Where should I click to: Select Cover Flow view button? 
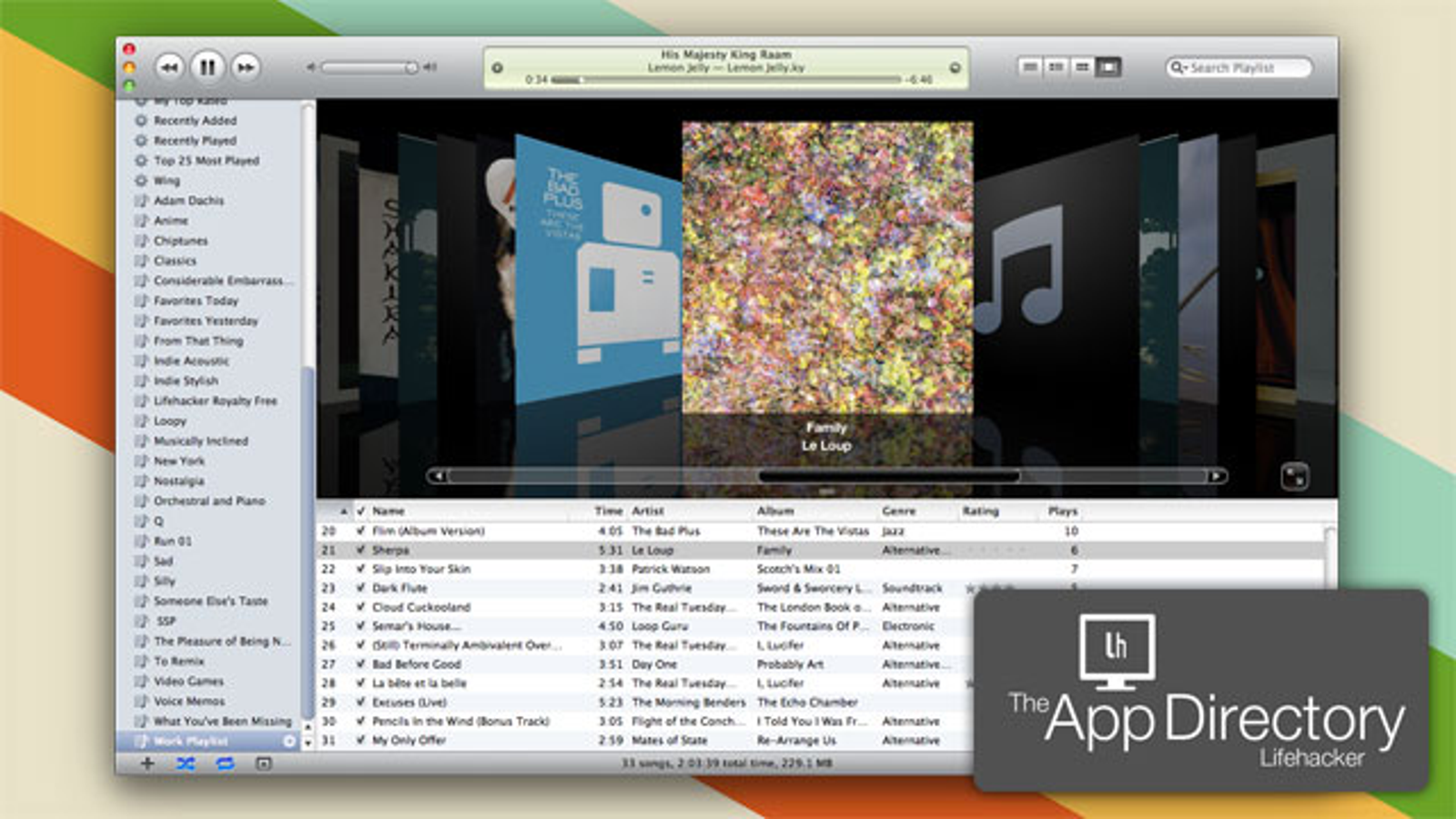coord(1108,67)
